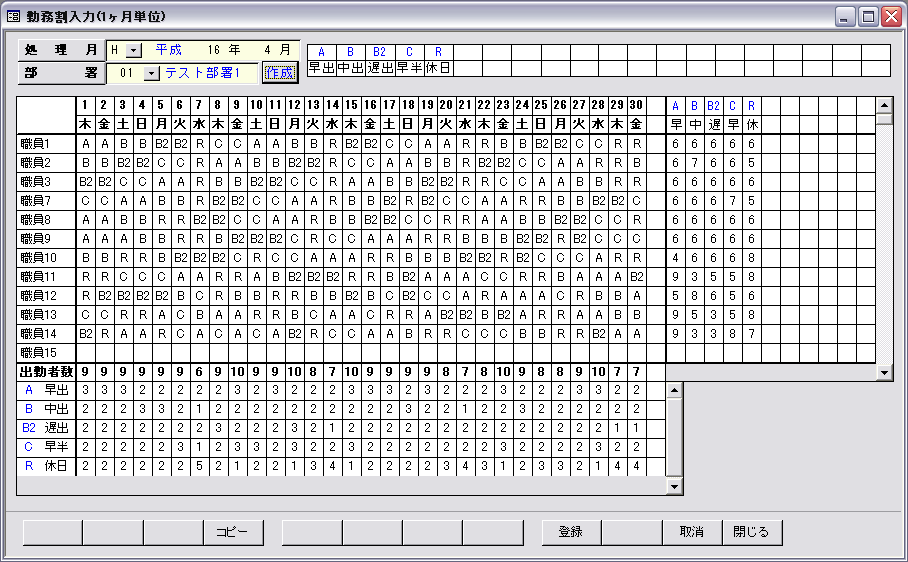Open the era dropdown showing H

134,50
